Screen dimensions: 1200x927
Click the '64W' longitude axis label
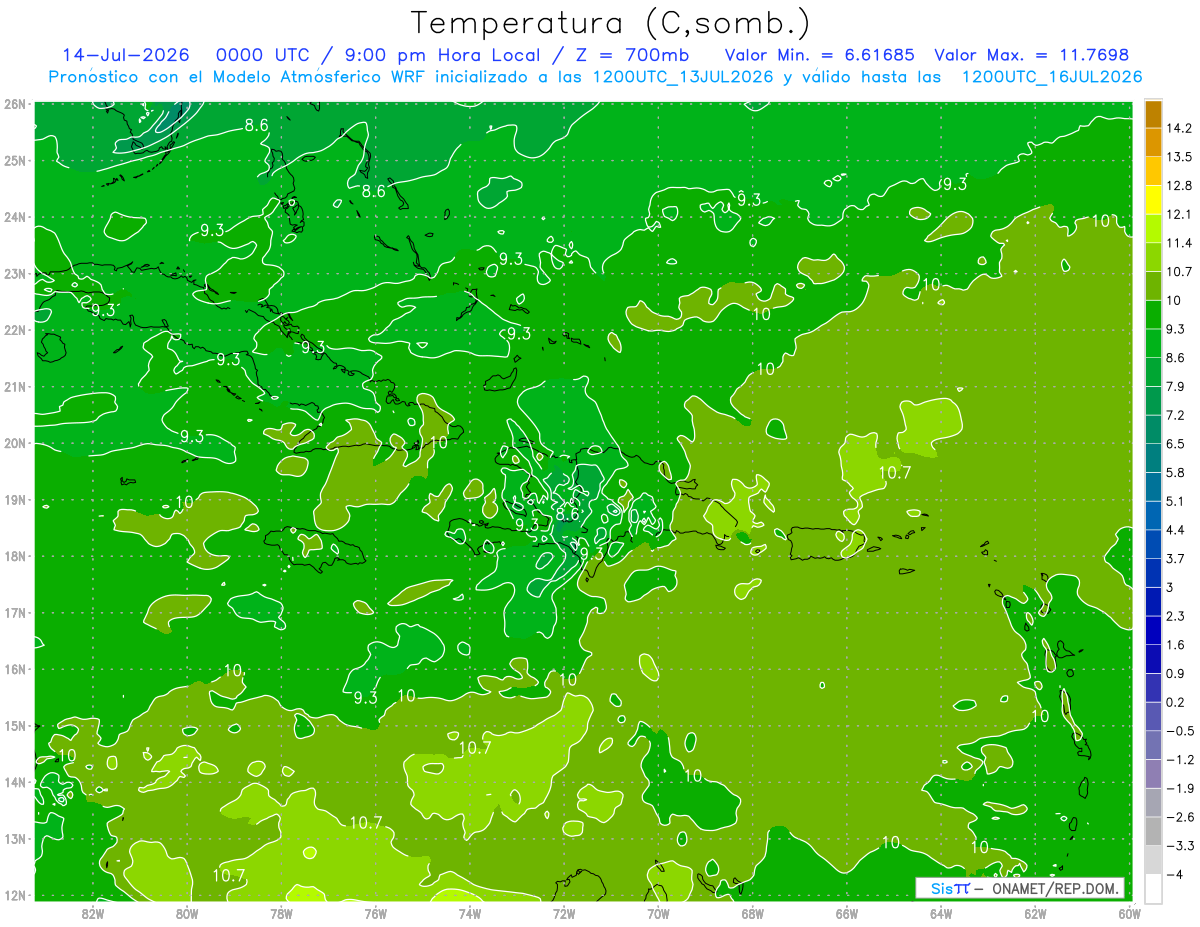pyautogui.click(x=941, y=913)
